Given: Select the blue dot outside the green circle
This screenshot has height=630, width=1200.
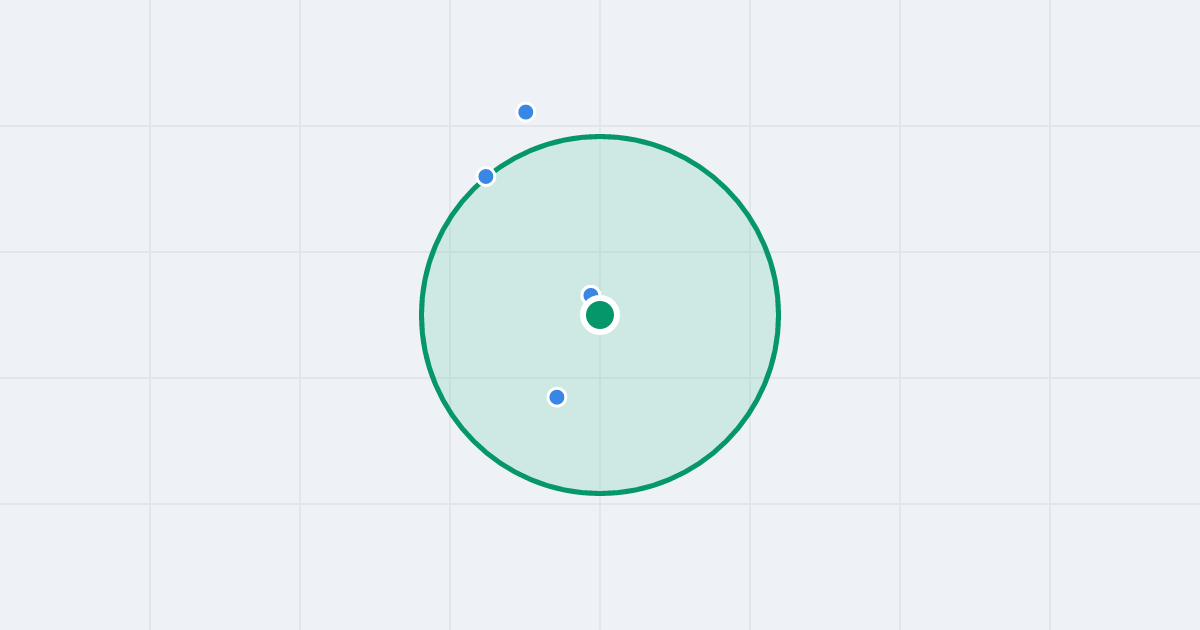Looking at the screenshot, I should [526, 112].
